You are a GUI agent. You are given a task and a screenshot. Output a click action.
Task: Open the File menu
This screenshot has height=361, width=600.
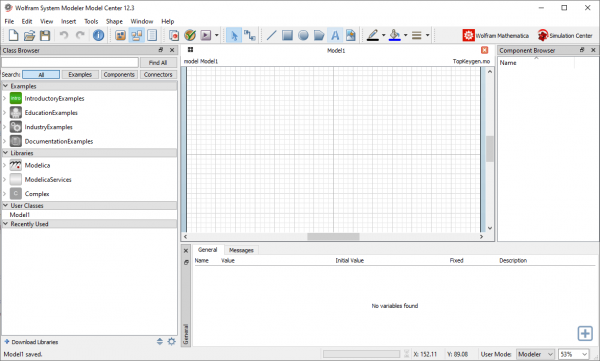pyautogui.click(x=9, y=21)
